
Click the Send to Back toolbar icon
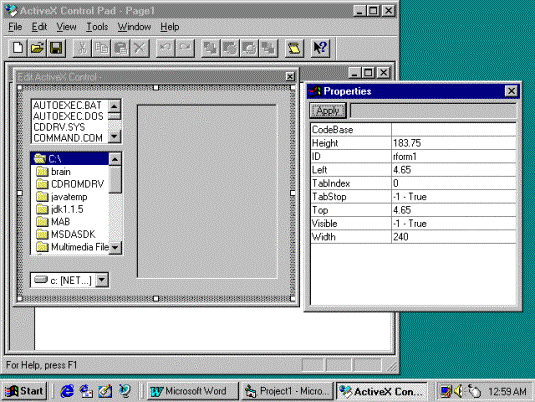tap(268, 48)
